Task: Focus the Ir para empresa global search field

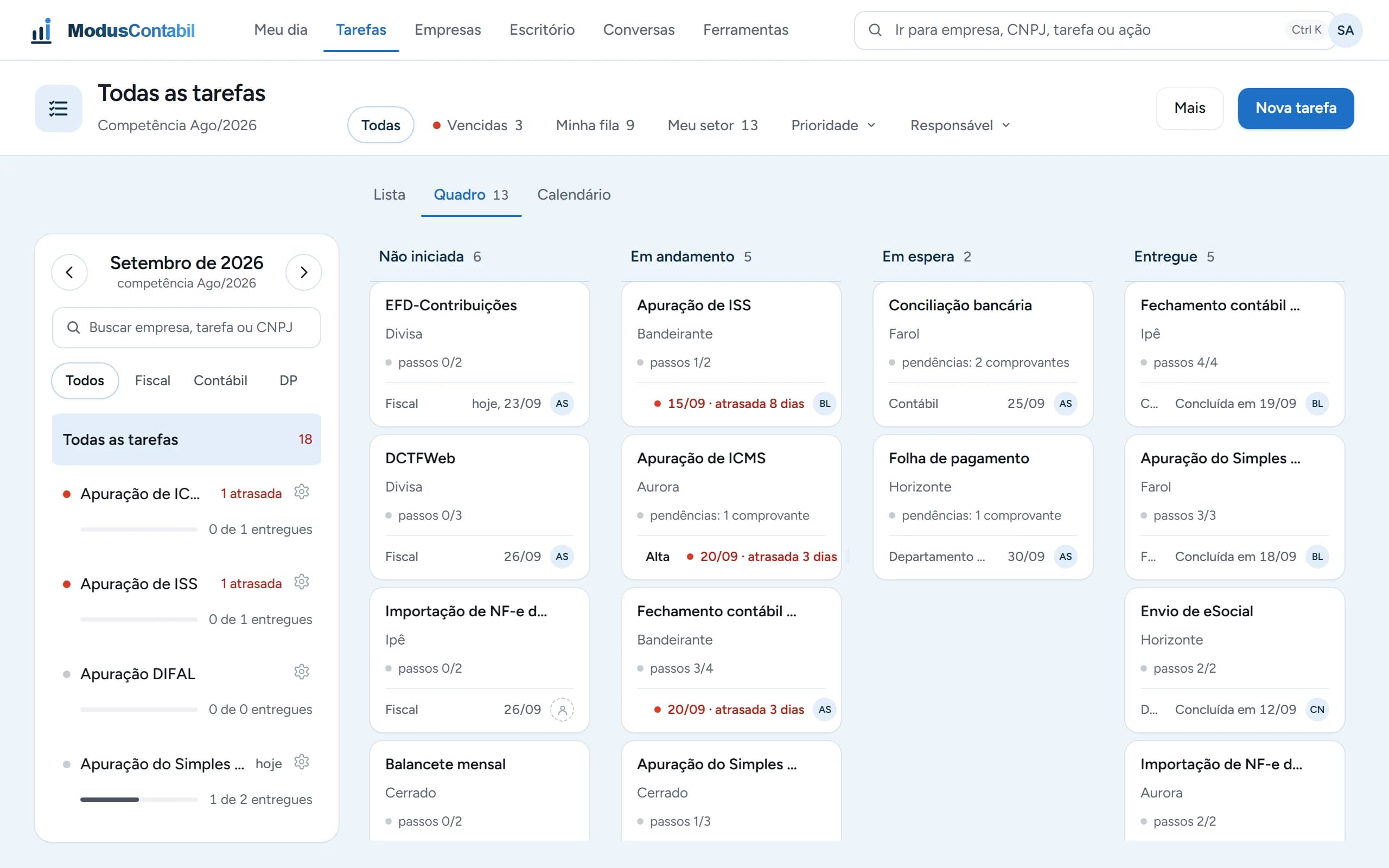Action: pos(1095,30)
